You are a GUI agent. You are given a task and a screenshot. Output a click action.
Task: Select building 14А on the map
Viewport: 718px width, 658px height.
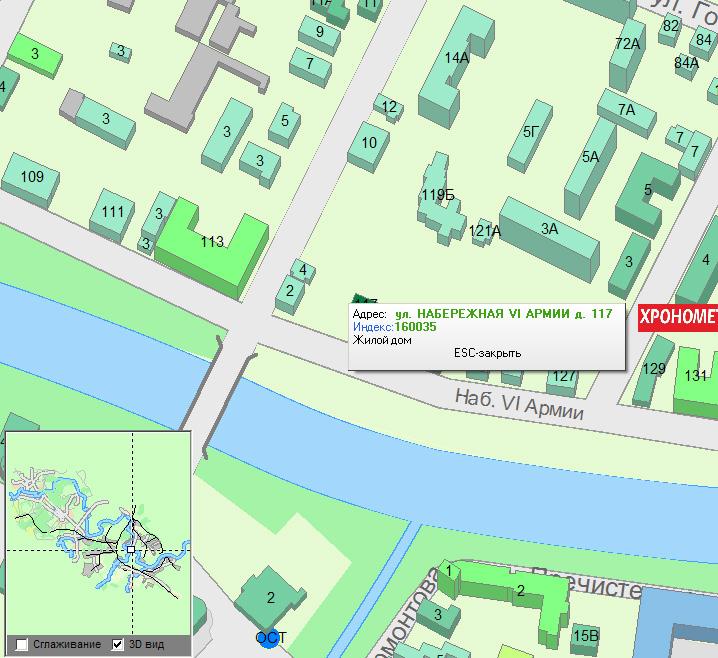coord(457,59)
